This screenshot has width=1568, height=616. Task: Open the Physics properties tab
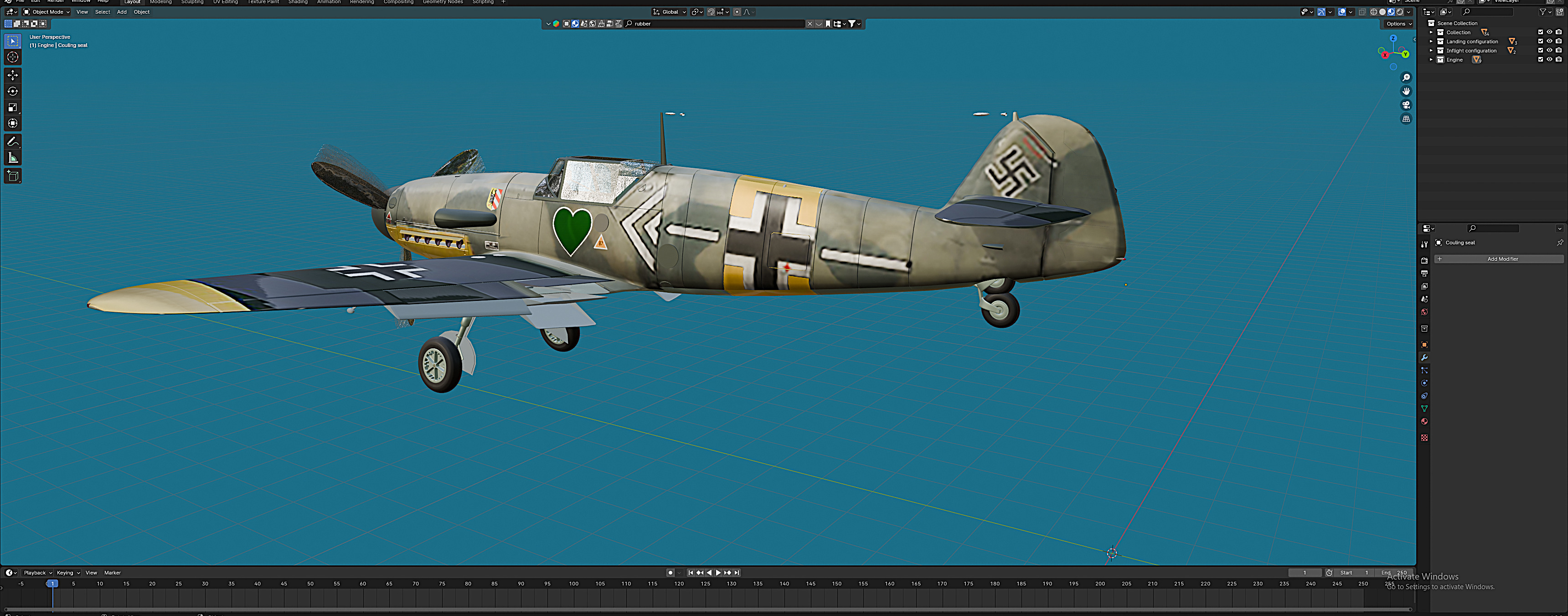click(x=1424, y=383)
